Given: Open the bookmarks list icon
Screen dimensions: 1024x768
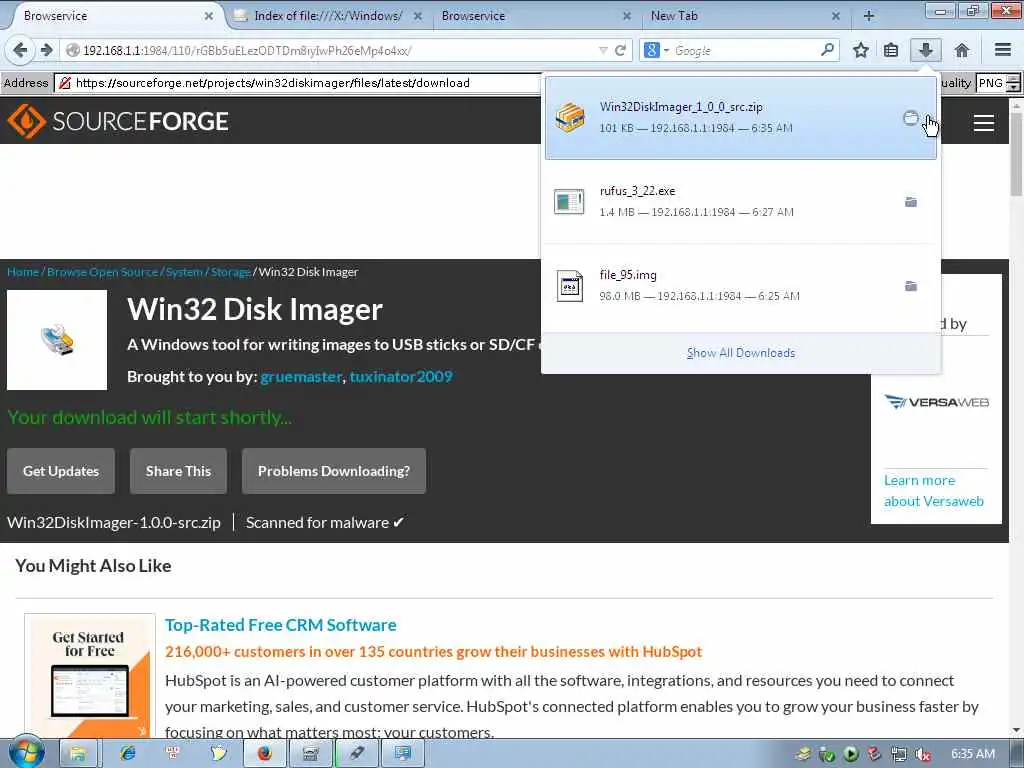Looking at the screenshot, I should pyautogui.click(x=891, y=50).
